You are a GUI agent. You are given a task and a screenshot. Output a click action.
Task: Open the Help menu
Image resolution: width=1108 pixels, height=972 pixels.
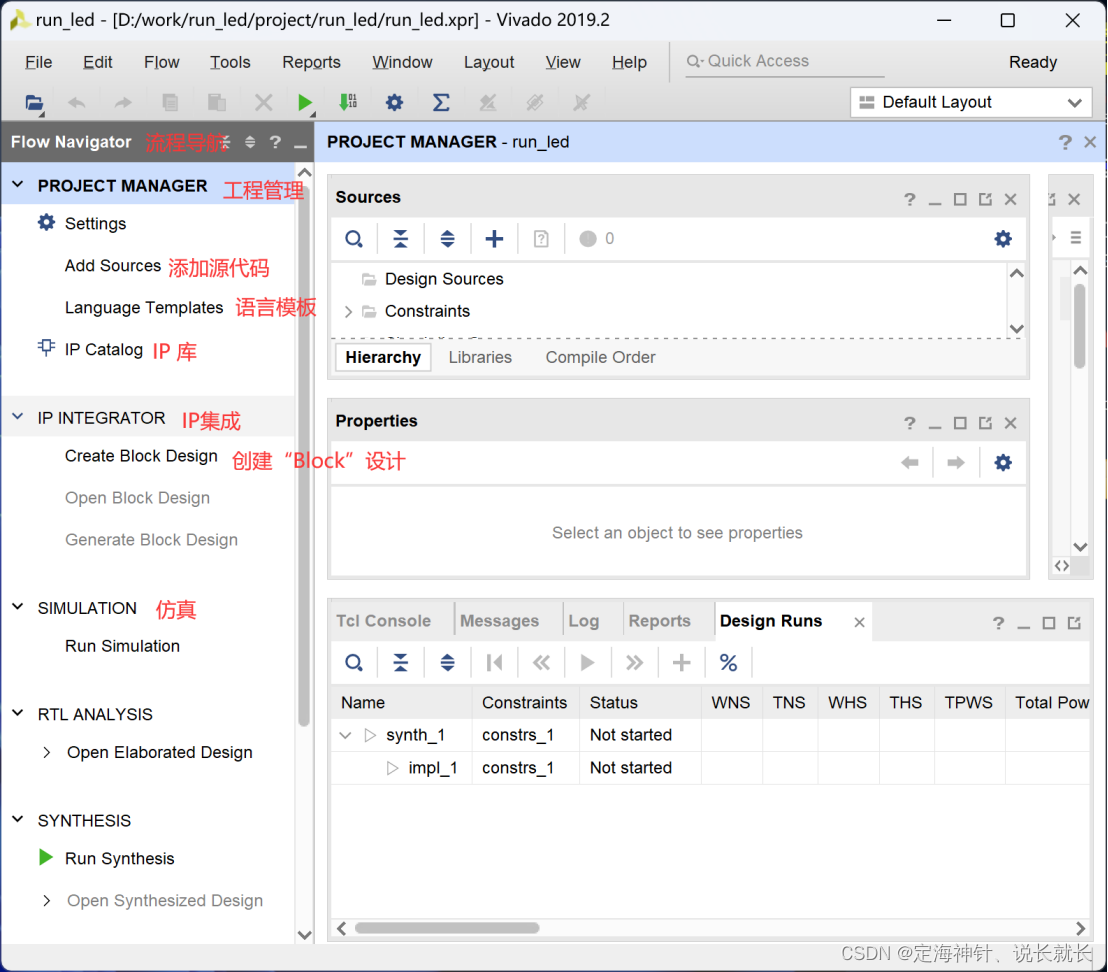(629, 62)
